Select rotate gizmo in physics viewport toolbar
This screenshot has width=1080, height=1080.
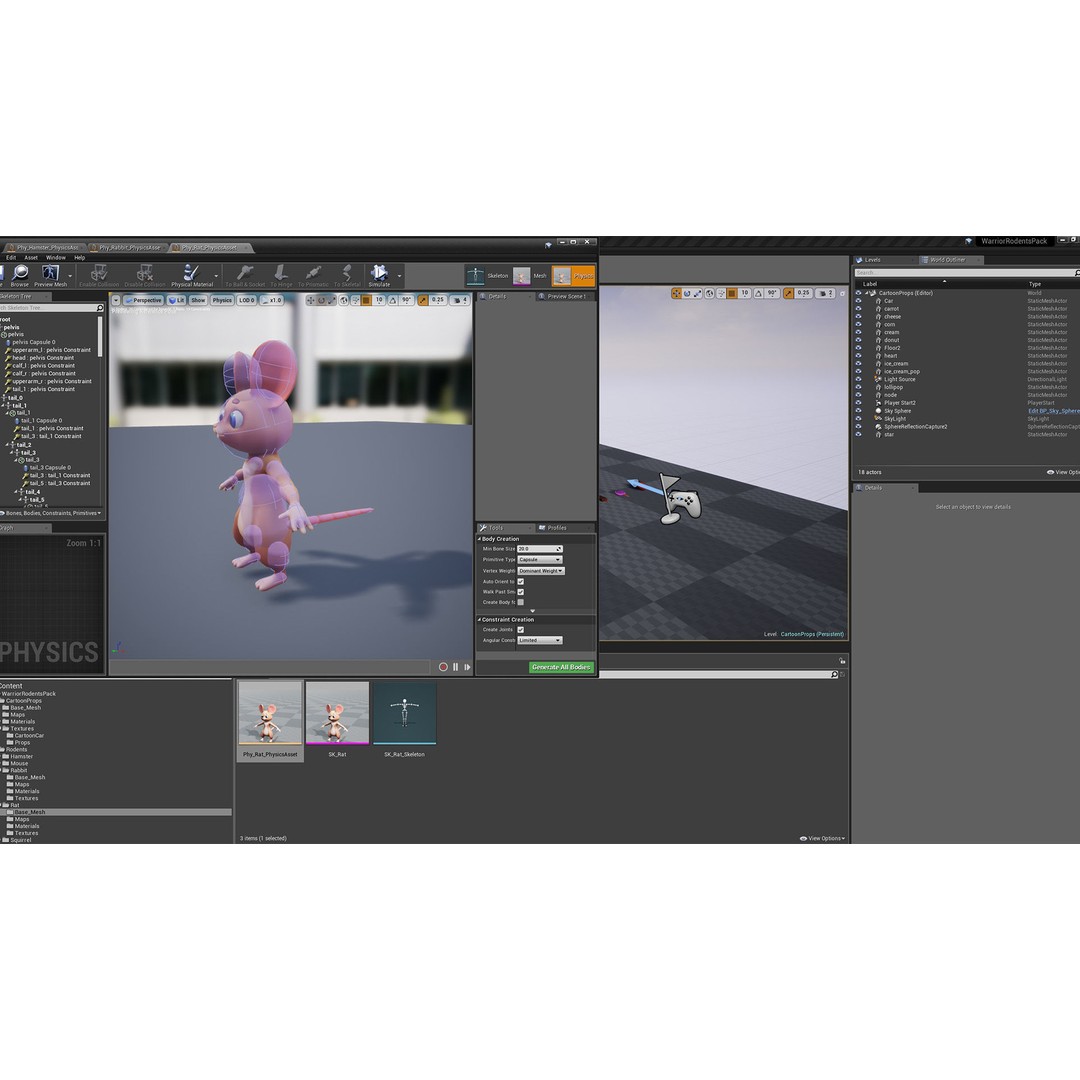(321, 300)
